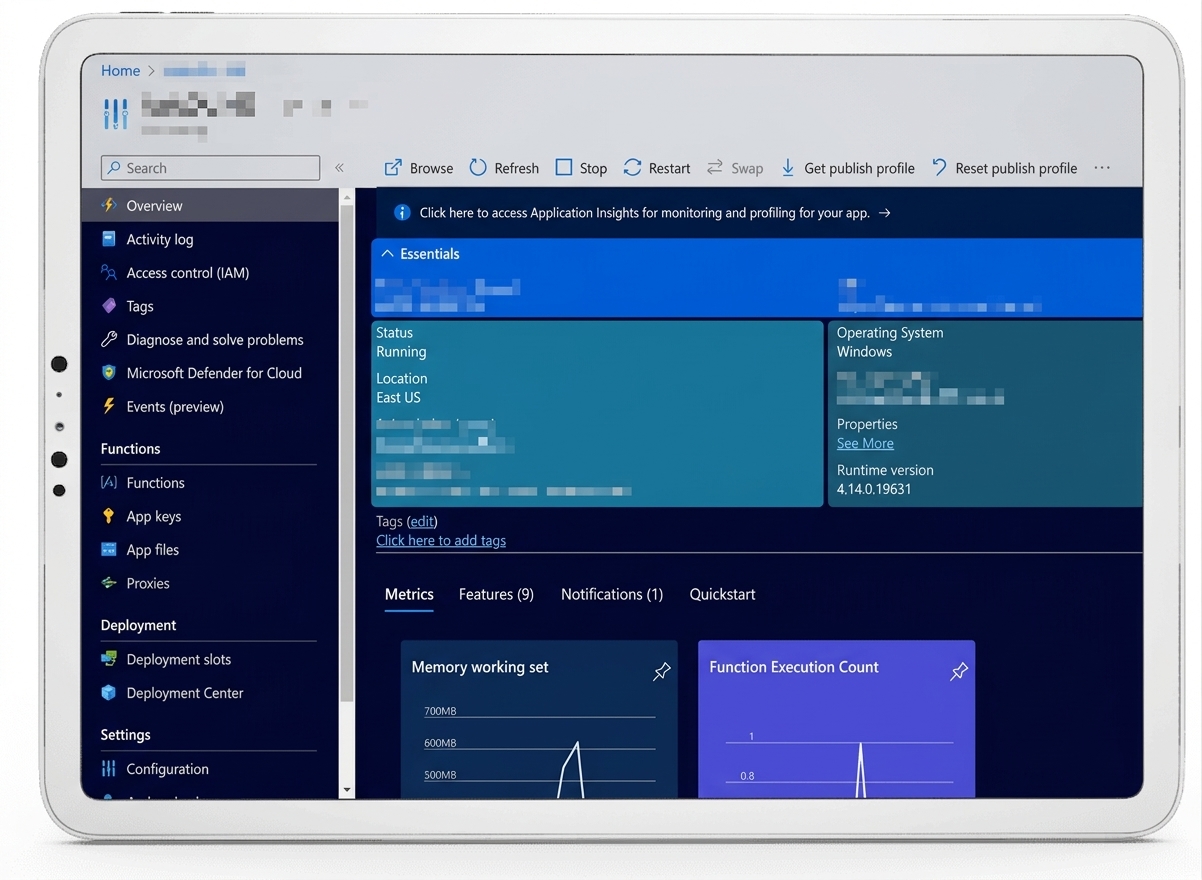Click the Status Running value
The width and height of the screenshot is (1202, 880).
tap(401, 351)
